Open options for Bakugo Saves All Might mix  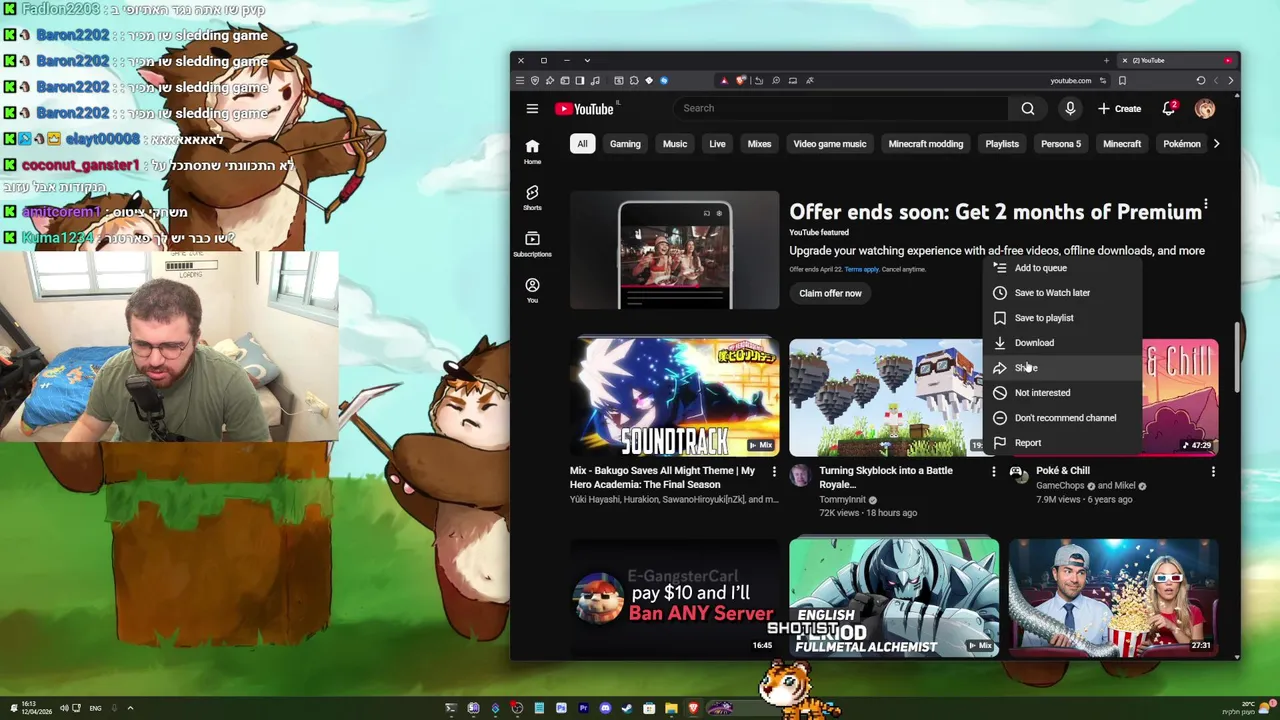[773, 471]
